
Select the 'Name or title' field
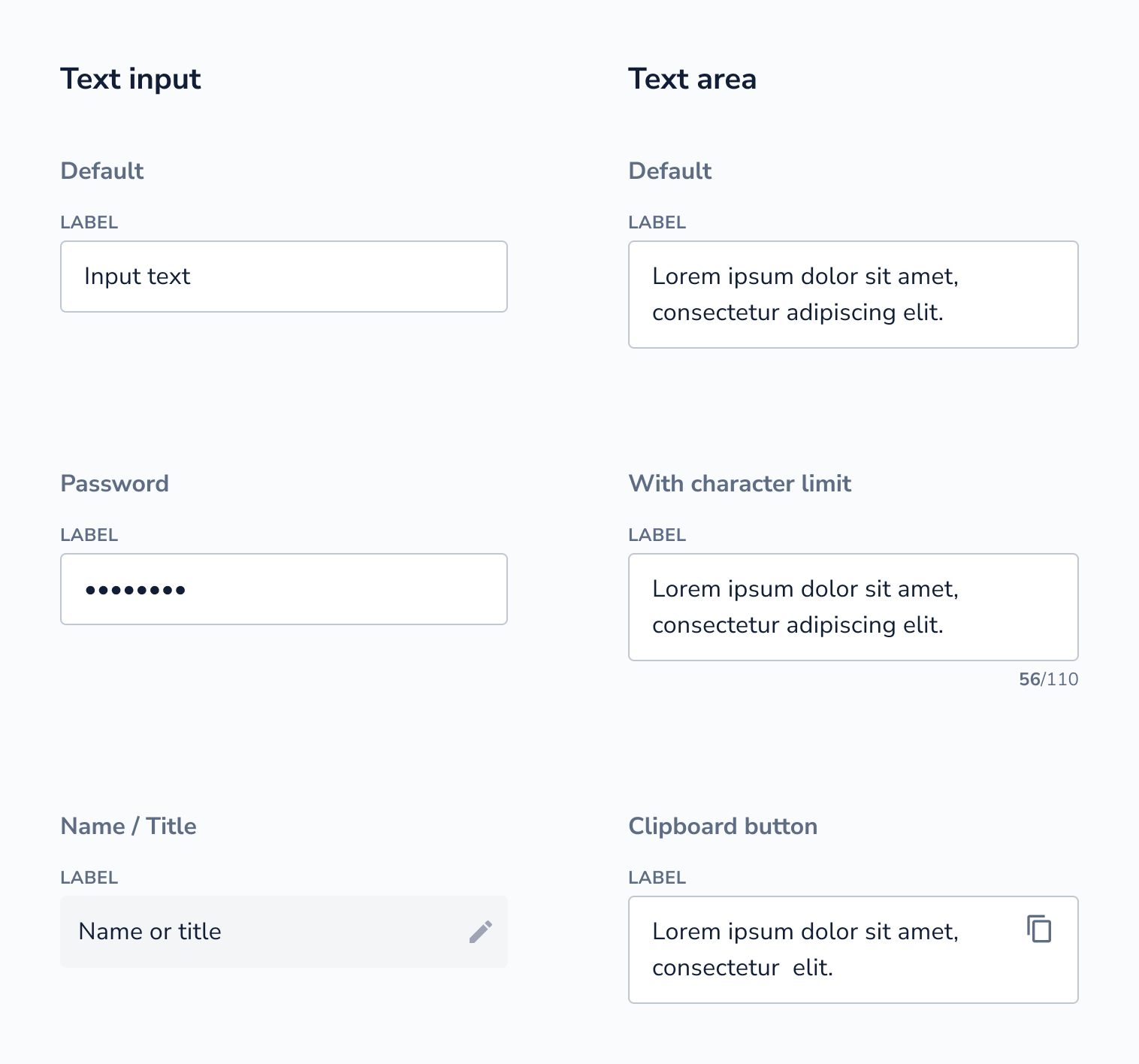[284, 932]
